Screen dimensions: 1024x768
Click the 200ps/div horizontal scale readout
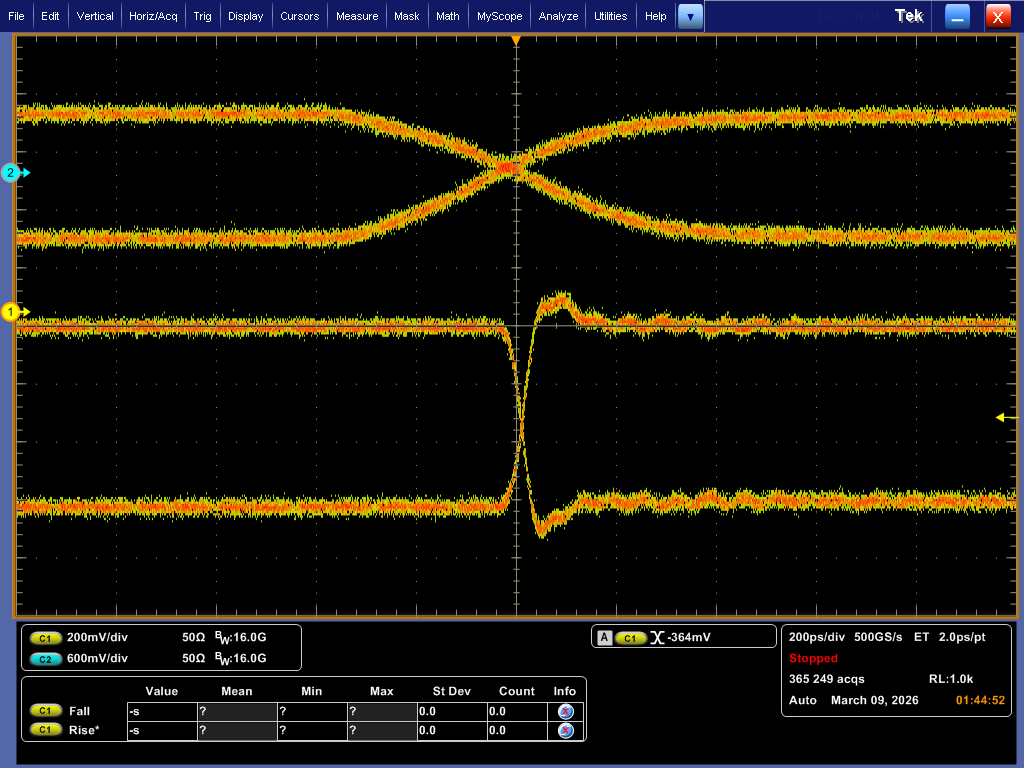click(818, 637)
